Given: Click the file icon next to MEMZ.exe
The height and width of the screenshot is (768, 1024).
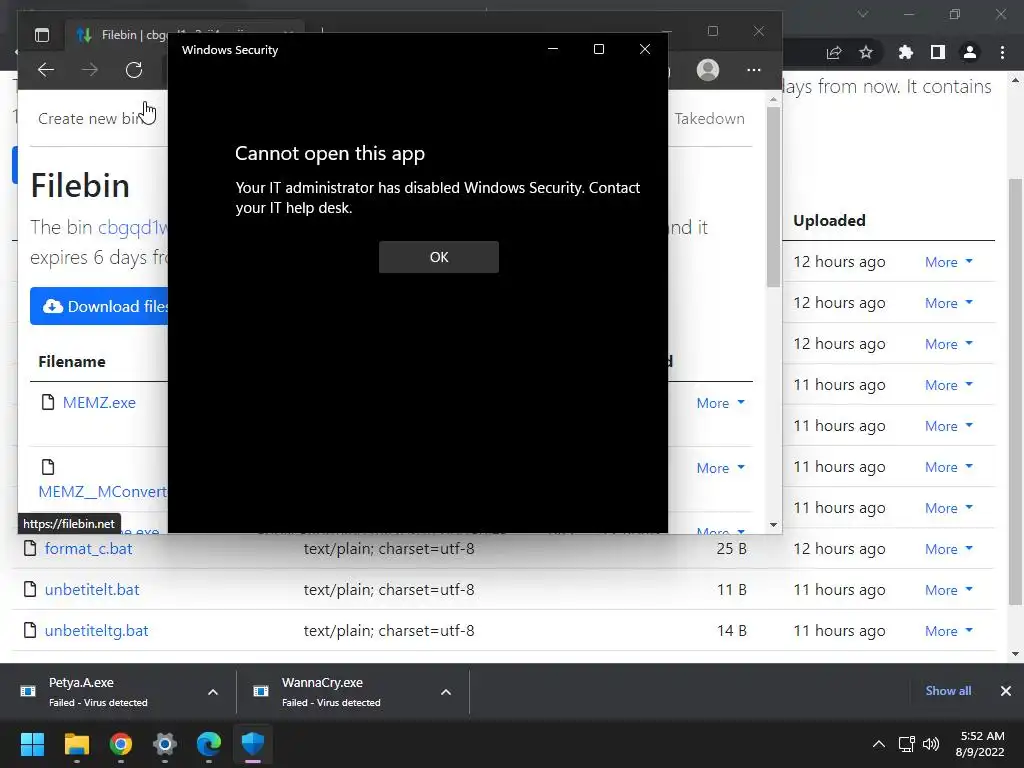Looking at the screenshot, I should 48,402.
